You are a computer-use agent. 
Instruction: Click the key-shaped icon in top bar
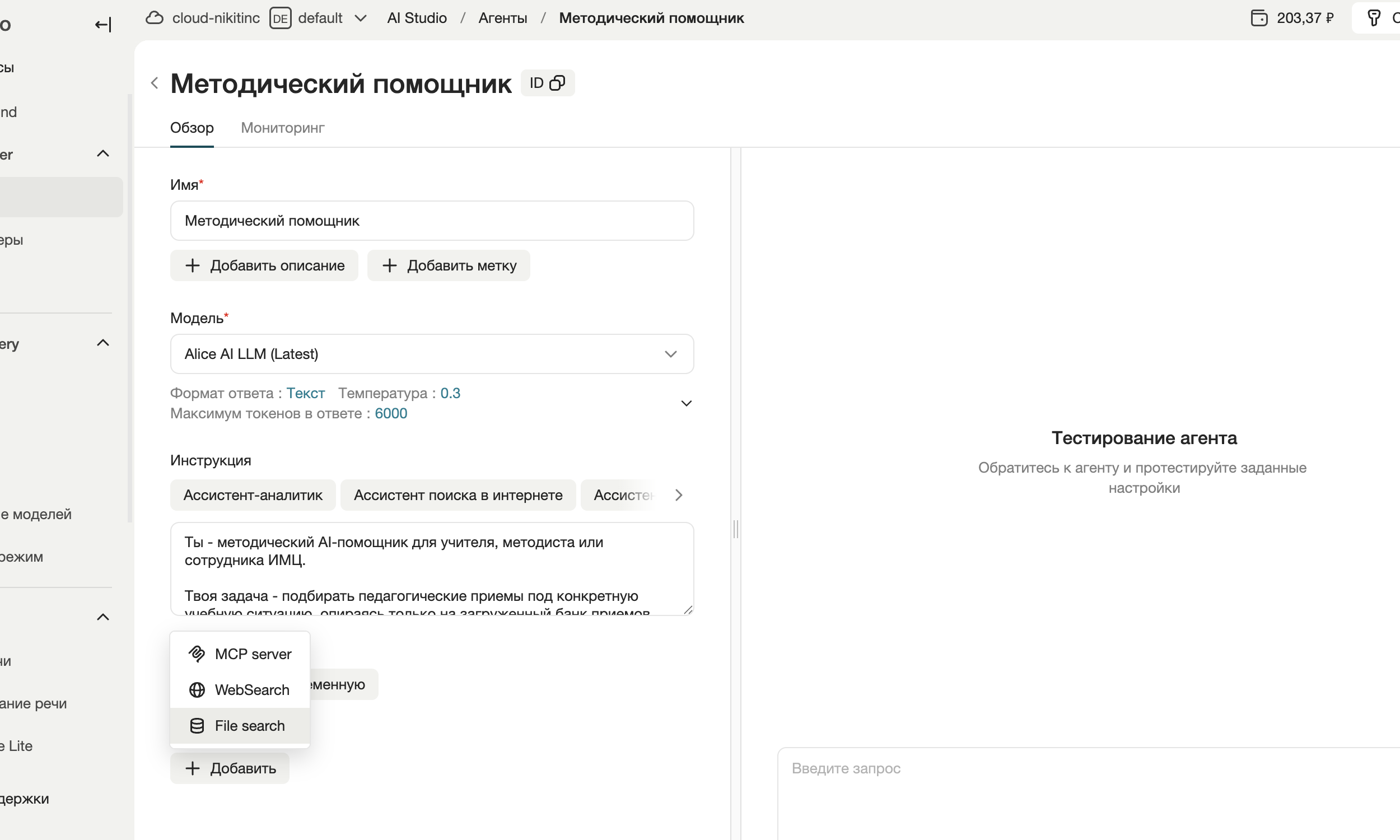1374,18
